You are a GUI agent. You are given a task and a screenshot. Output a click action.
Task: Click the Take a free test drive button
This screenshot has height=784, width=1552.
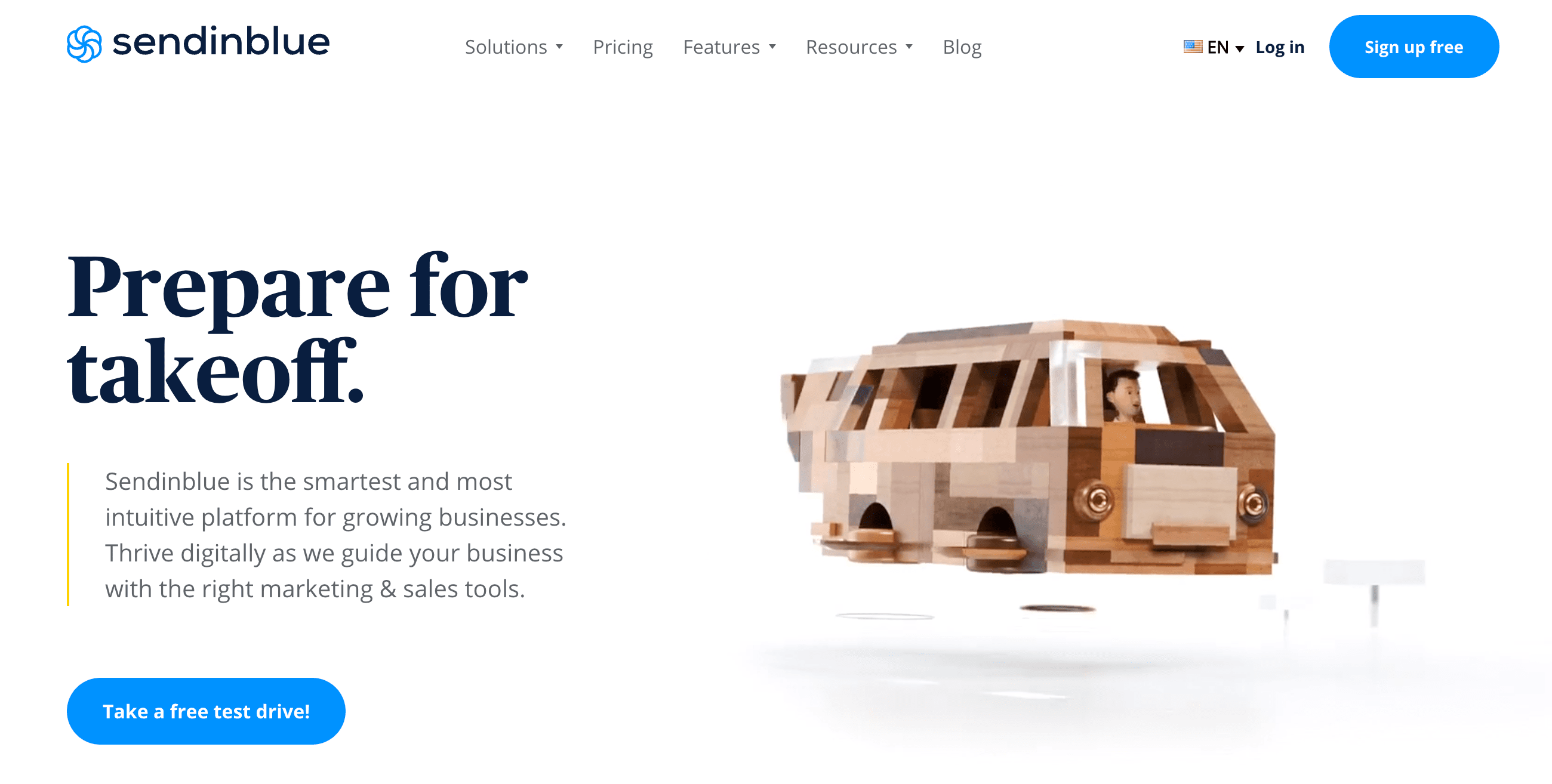tap(206, 712)
